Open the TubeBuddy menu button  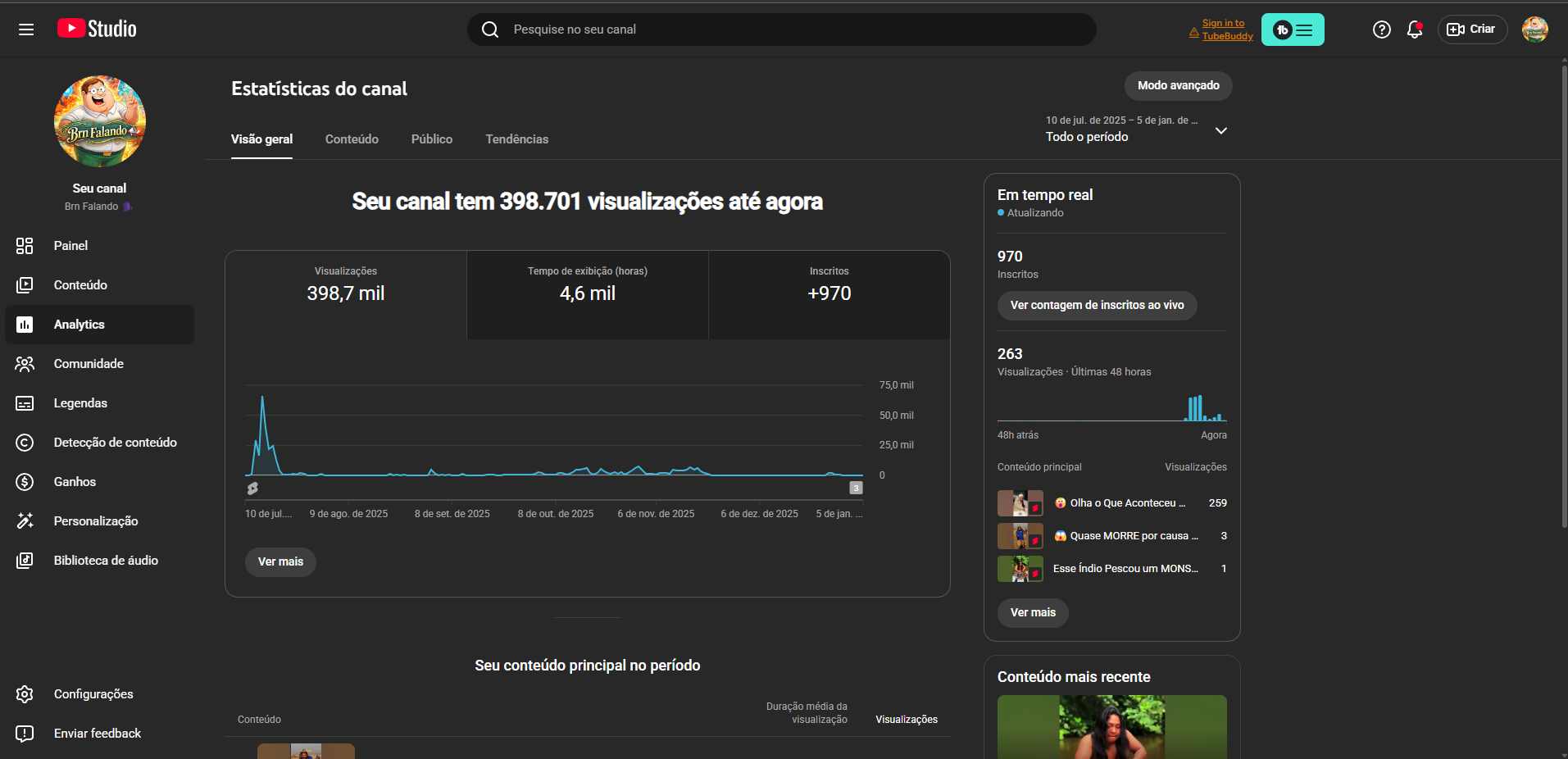tap(1293, 30)
